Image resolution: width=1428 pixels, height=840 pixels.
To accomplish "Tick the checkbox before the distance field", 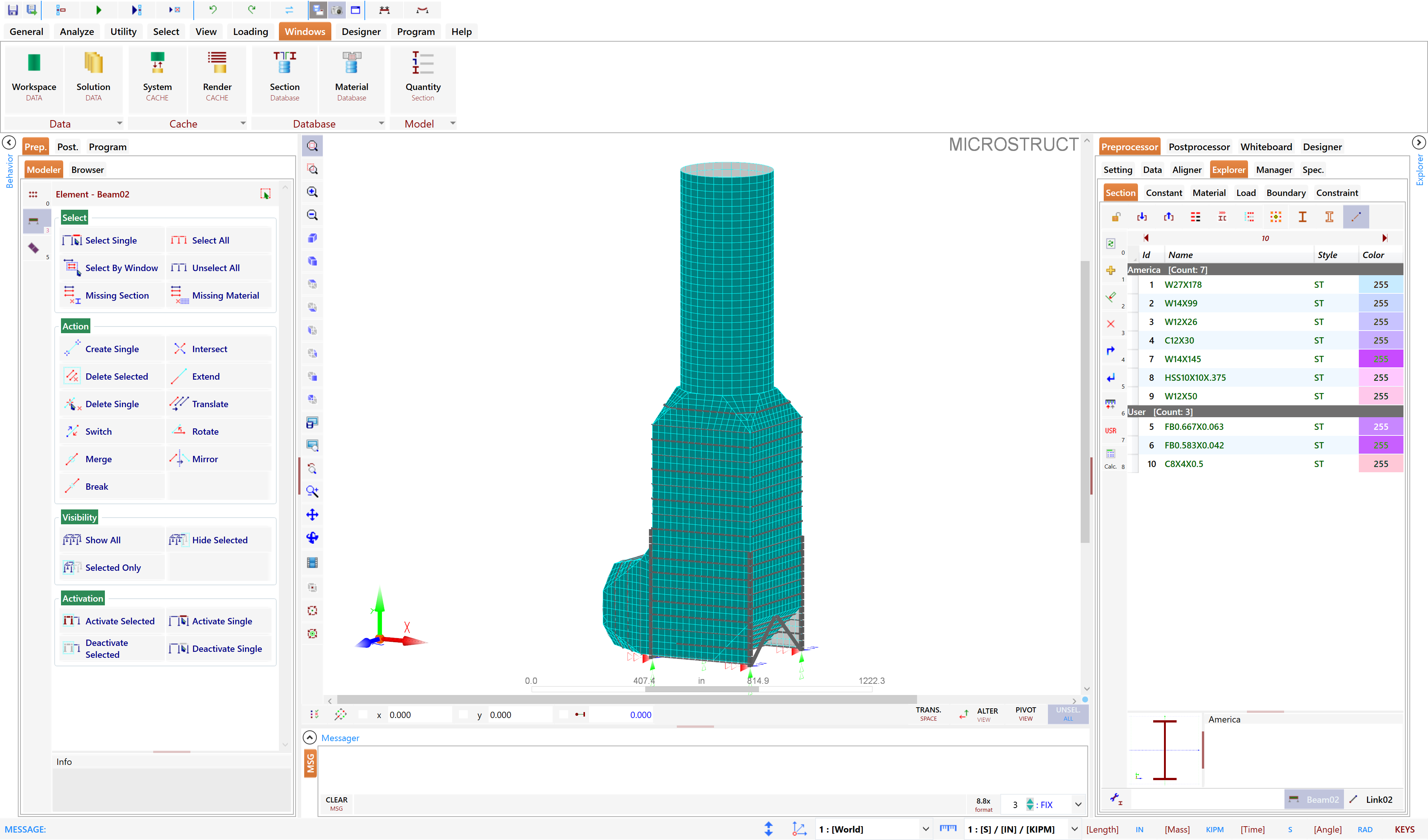I will pos(563,715).
